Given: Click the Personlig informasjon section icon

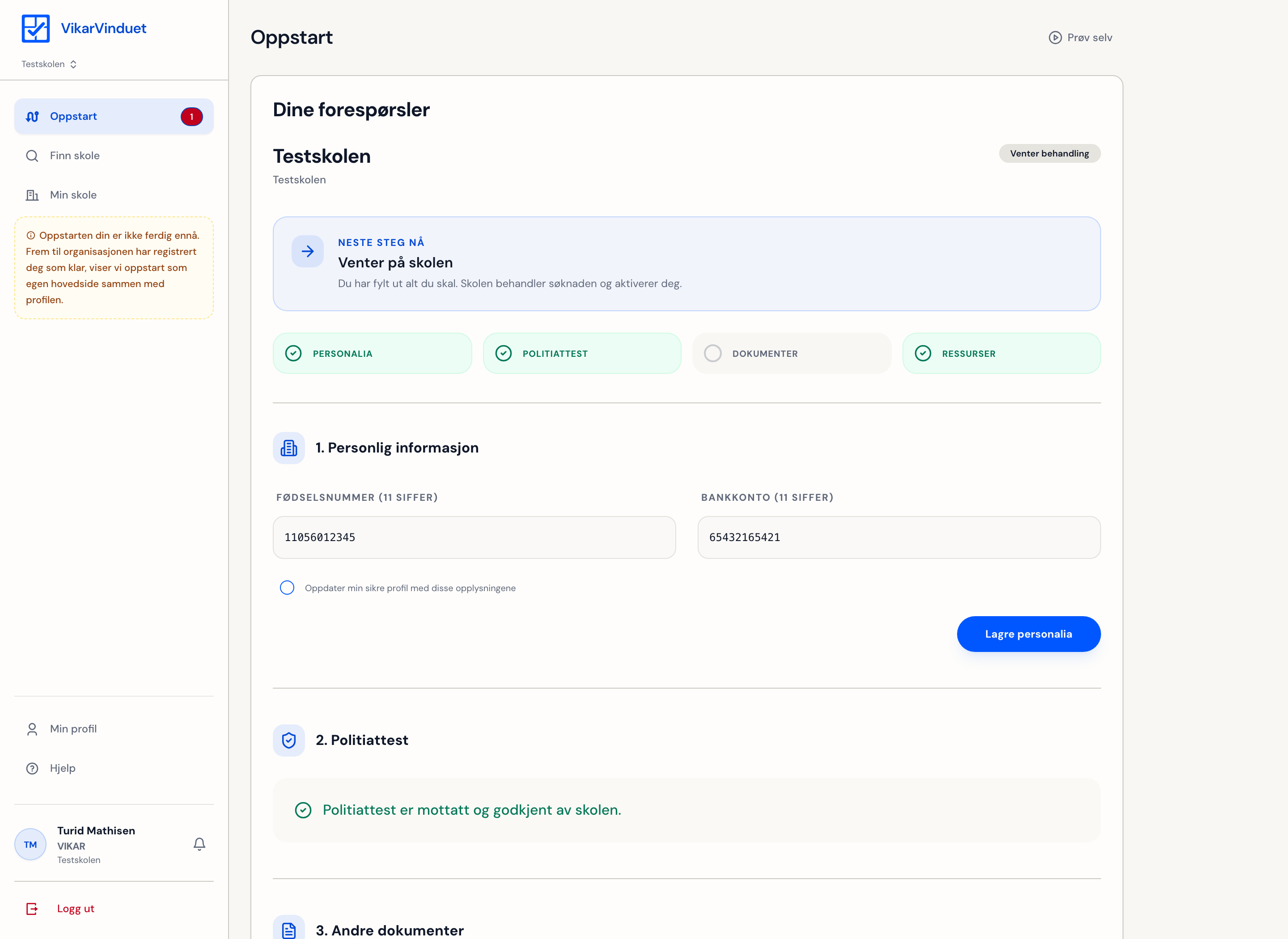Looking at the screenshot, I should pos(289,448).
